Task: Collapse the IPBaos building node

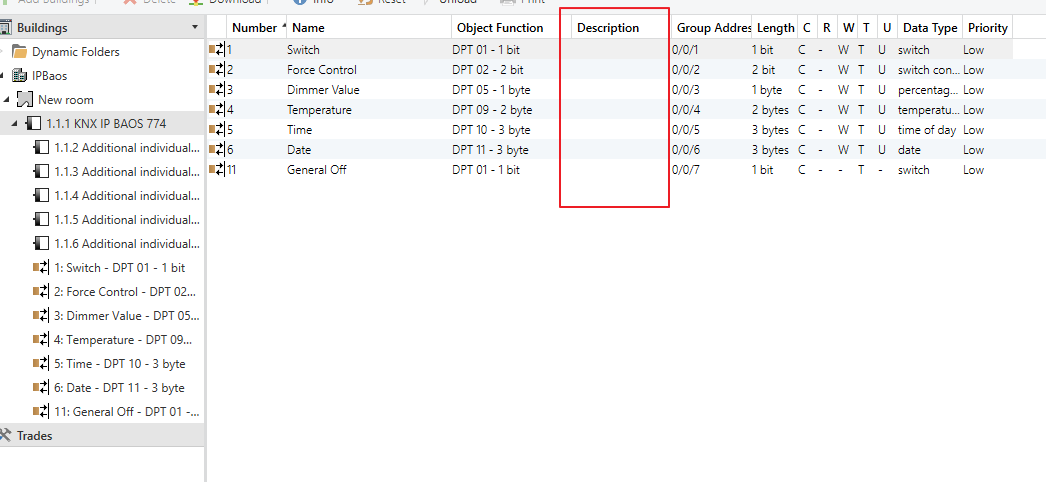Action: click(3, 76)
